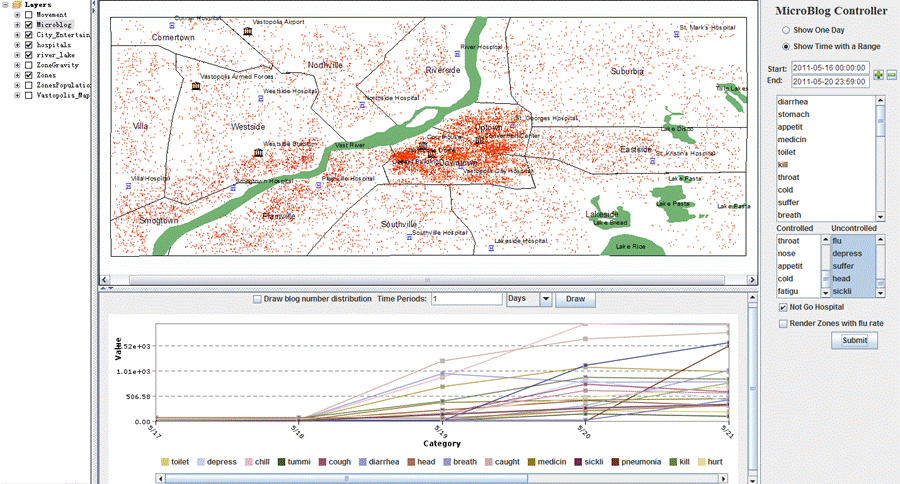Uncheck the hospitals layer checkbox
The image size is (900, 484).
28,45
